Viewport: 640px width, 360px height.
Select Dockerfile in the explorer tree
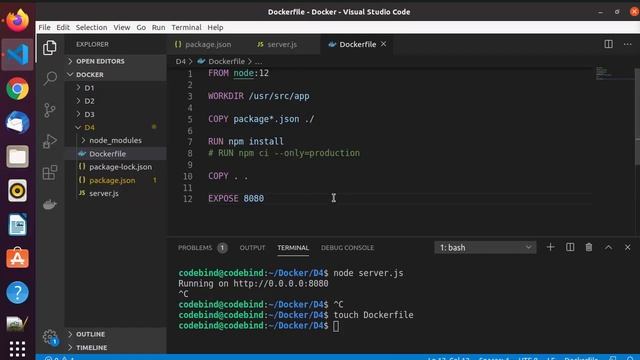point(116,154)
